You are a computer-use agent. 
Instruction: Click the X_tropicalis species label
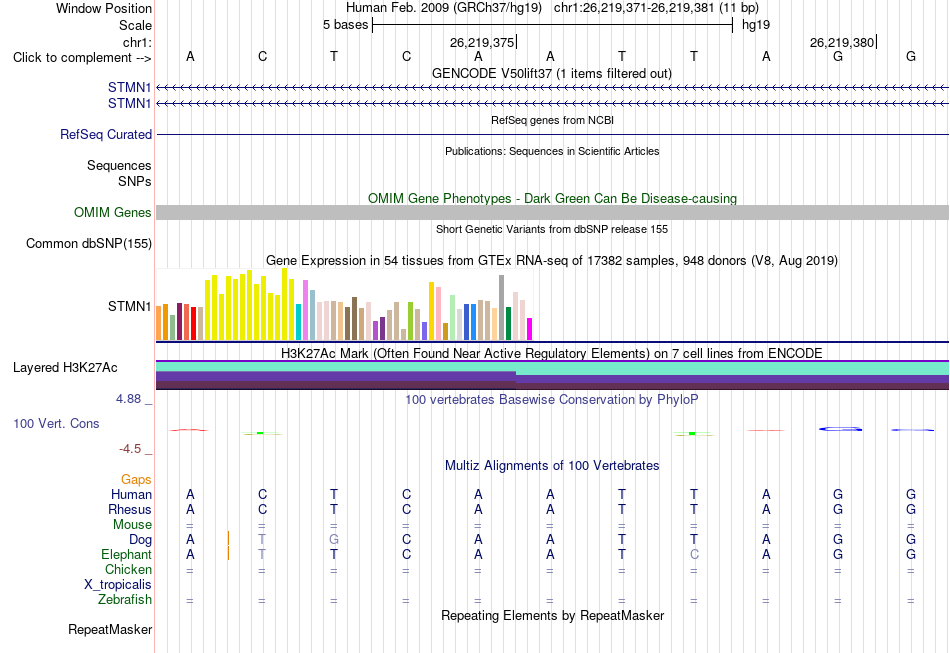pyautogui.click(x=118, y=585)
